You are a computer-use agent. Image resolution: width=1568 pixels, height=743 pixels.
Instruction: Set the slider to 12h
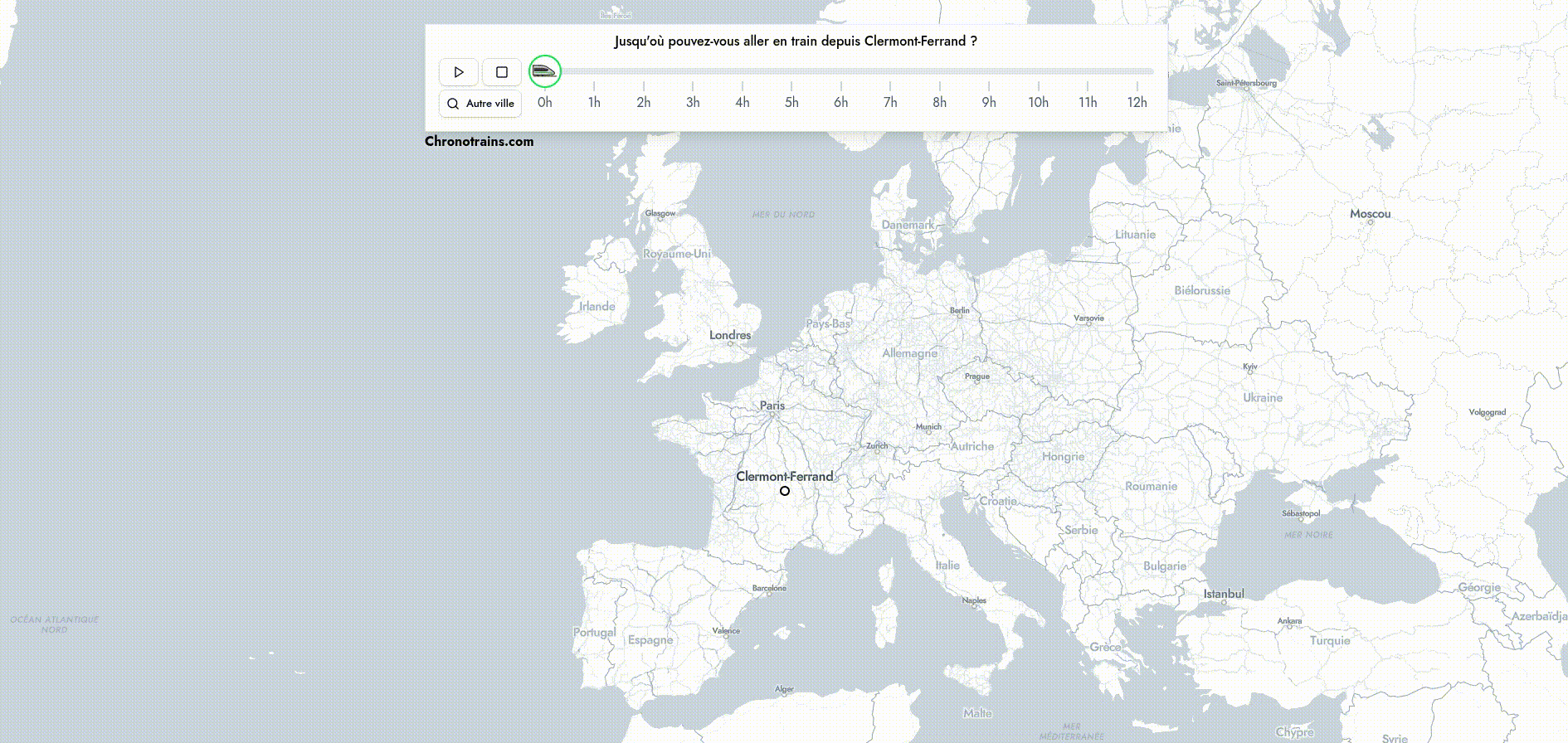[x=1137, y=102]
